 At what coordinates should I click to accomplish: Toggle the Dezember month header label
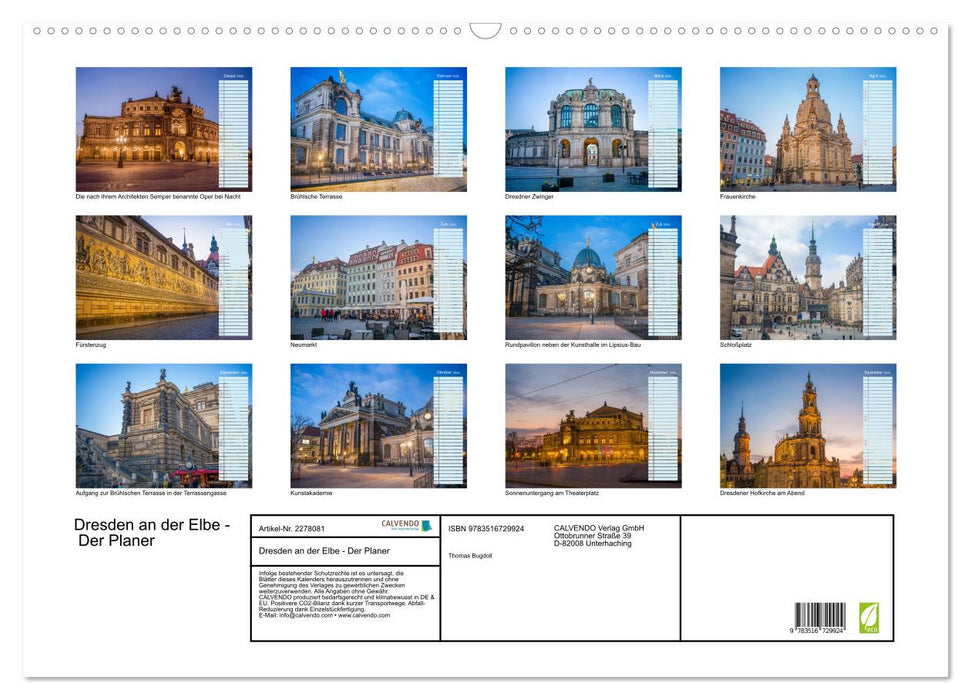point(878,370)
